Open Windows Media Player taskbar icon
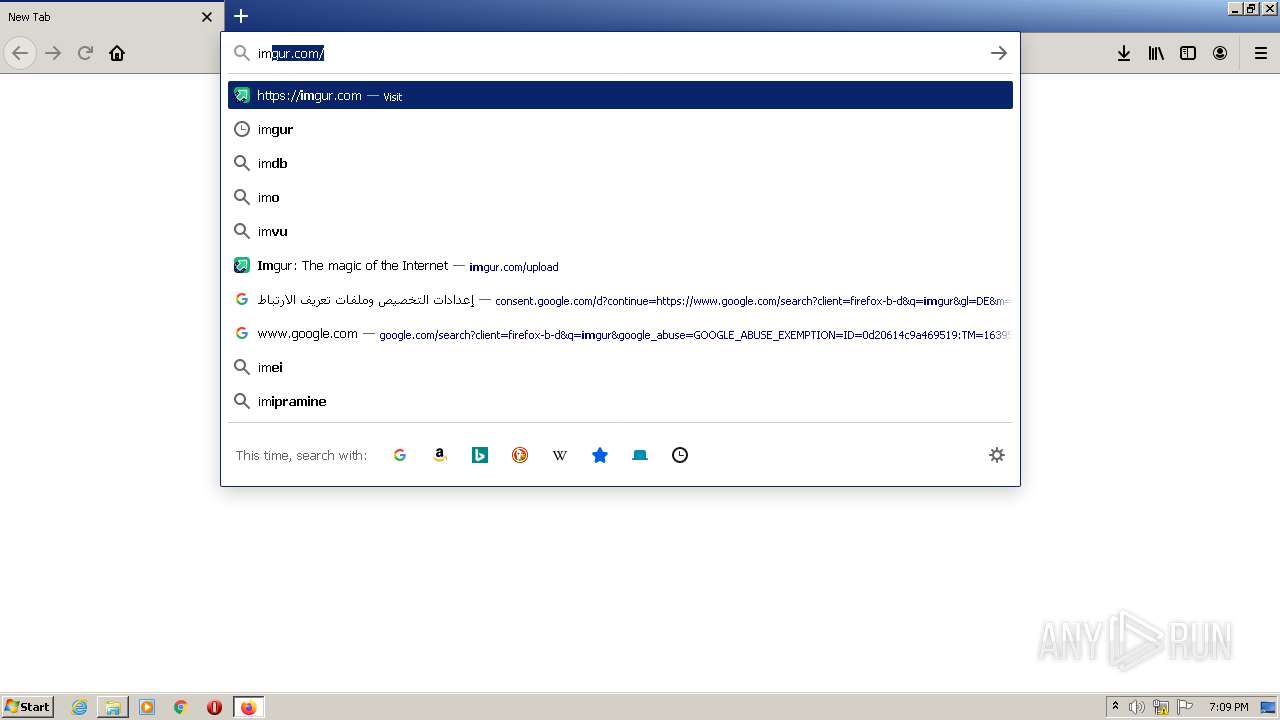 pos(147,707)
